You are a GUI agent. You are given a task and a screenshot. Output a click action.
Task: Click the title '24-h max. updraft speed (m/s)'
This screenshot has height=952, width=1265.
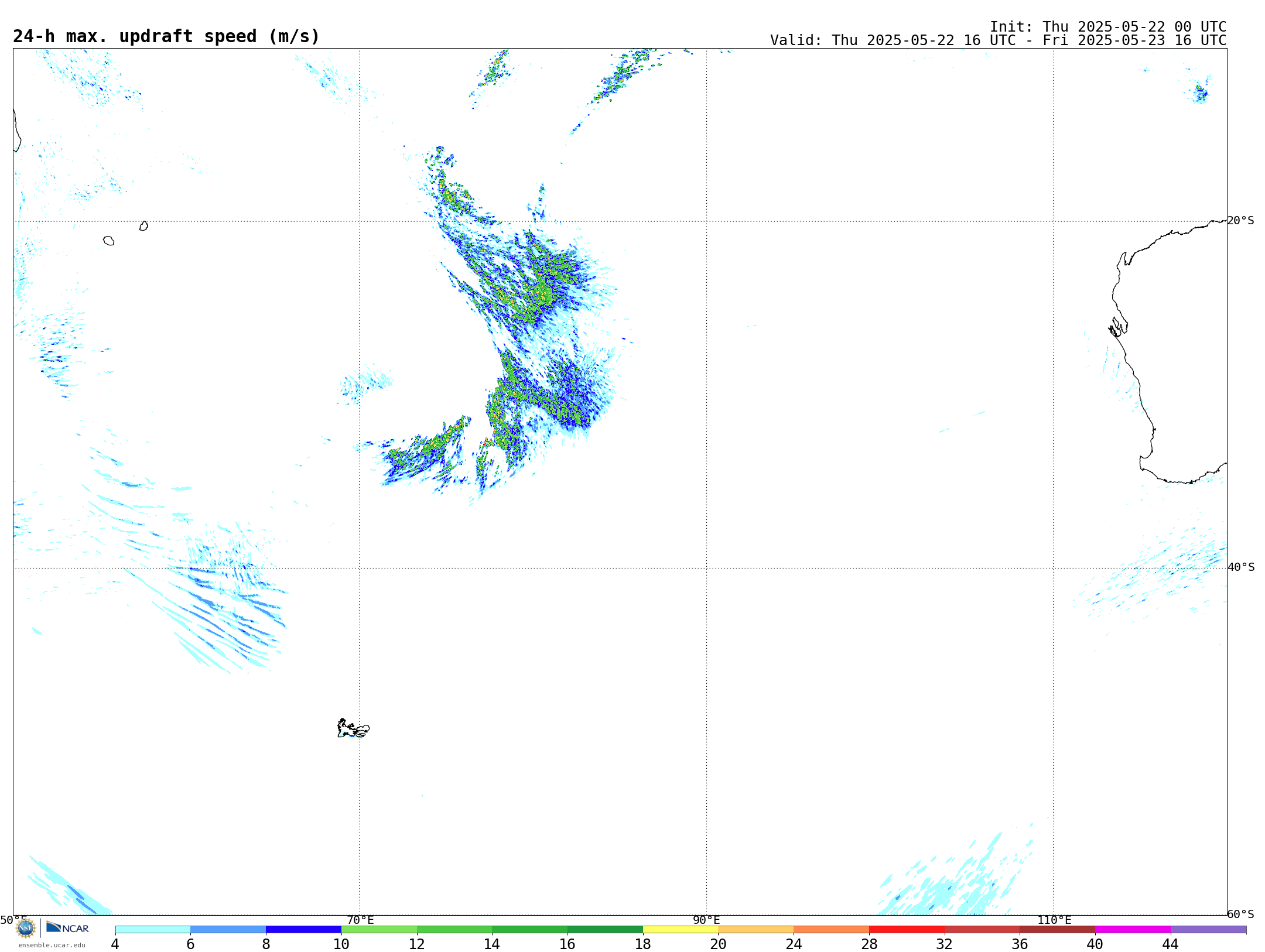tap(166, 36)
